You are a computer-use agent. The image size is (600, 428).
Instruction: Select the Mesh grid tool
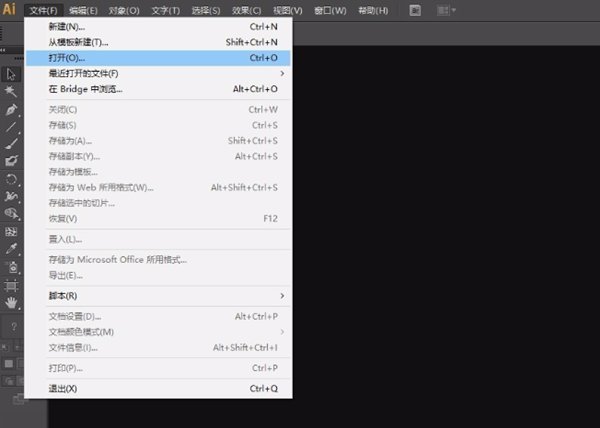11,231
